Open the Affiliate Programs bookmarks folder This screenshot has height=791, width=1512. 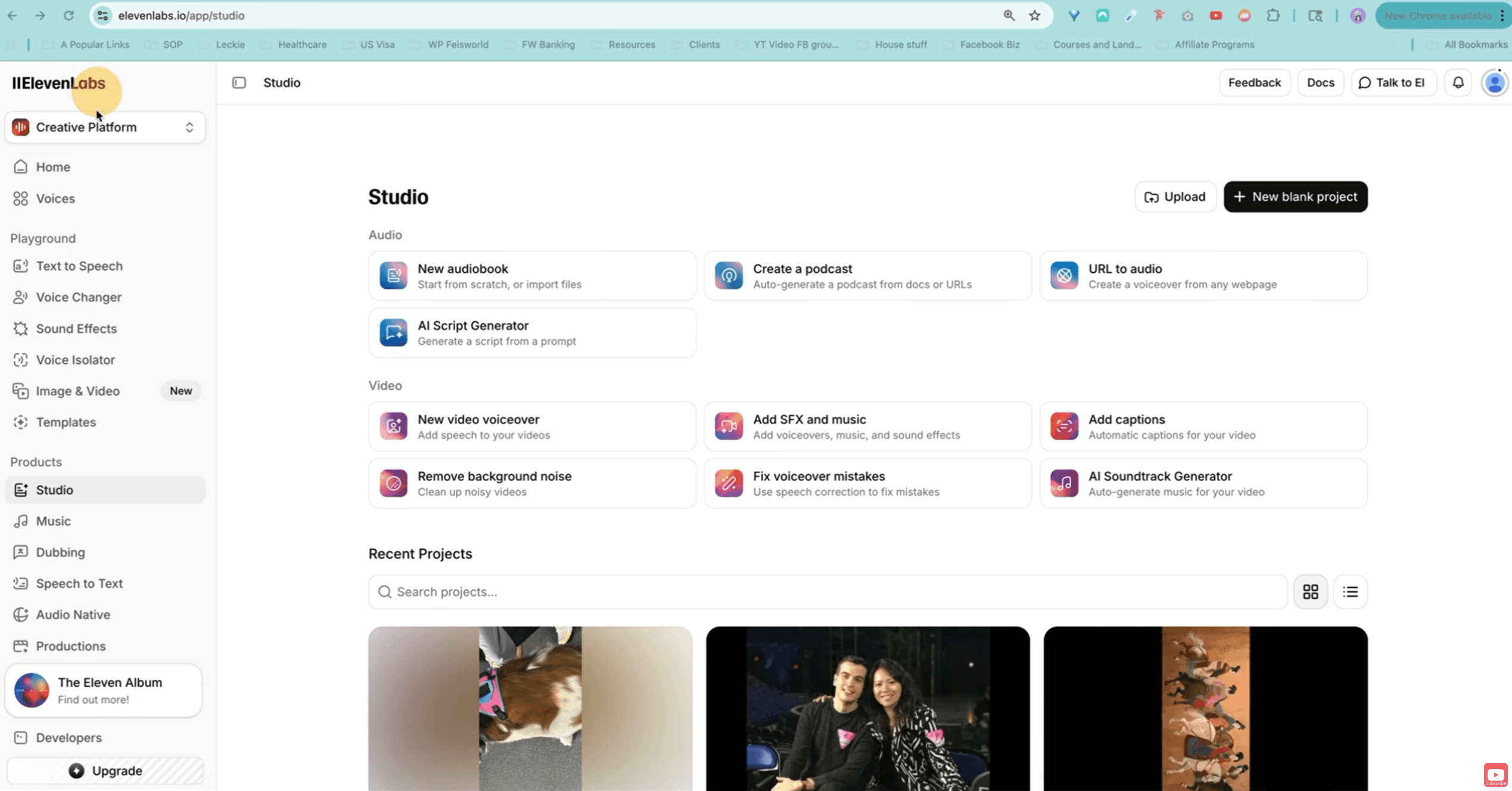coord(1206,45)
